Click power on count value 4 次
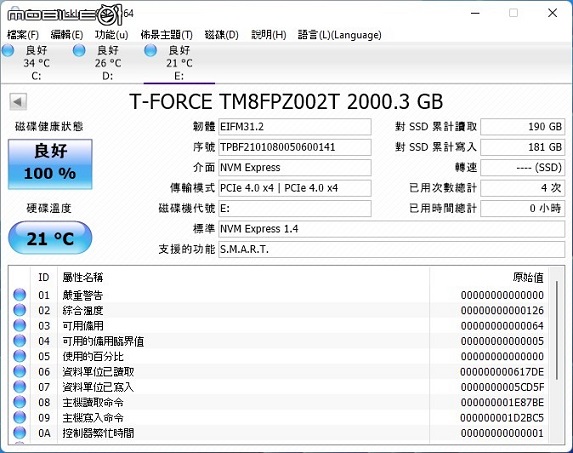 point(523,188)
